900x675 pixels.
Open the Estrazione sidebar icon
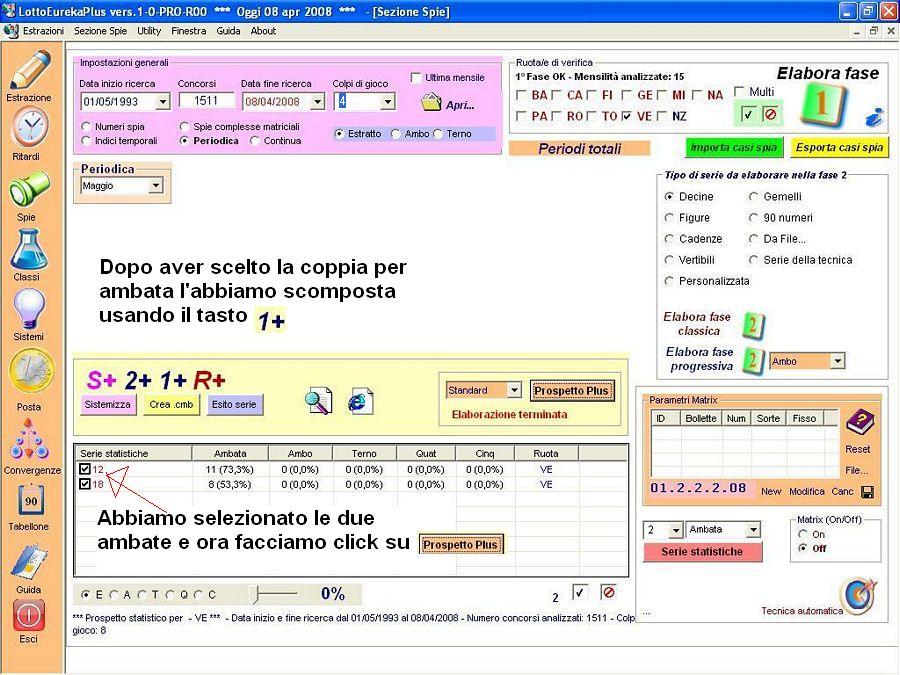point(30,70)
